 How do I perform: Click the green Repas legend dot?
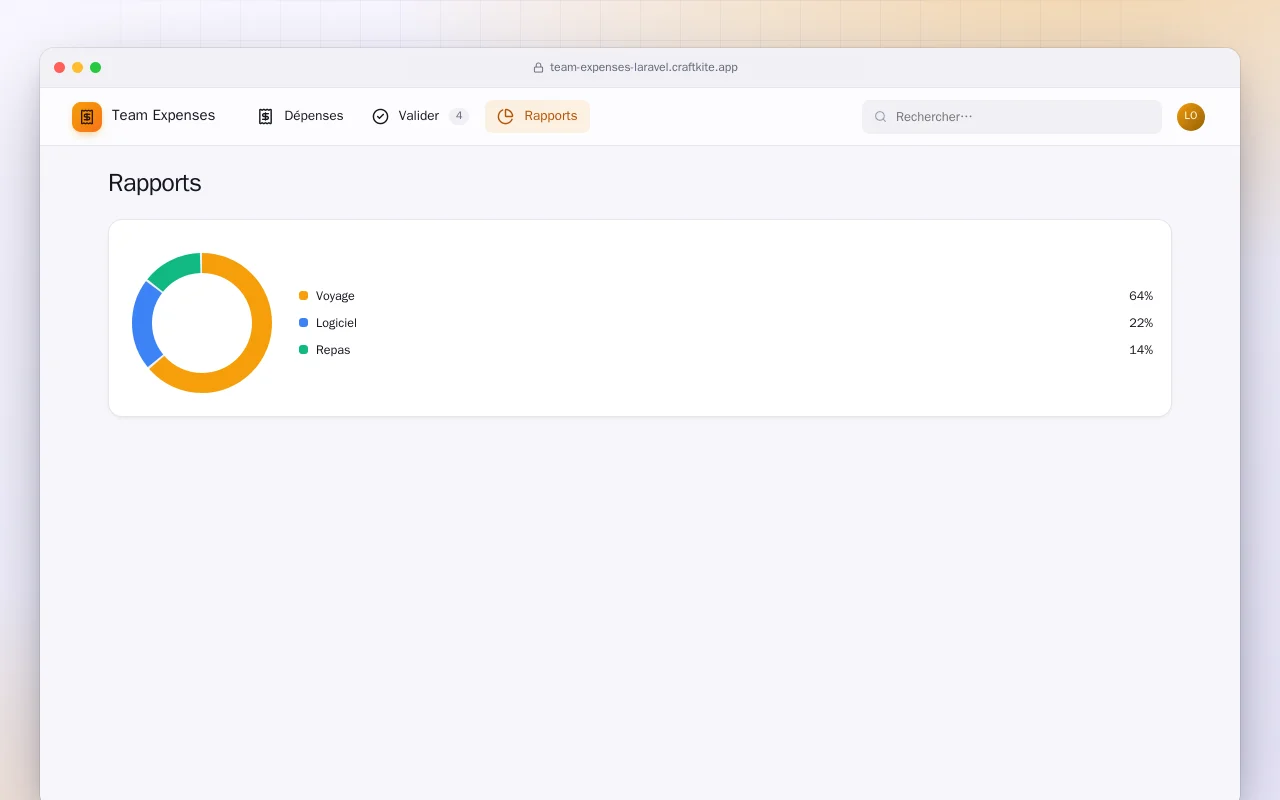click(303, 350)
